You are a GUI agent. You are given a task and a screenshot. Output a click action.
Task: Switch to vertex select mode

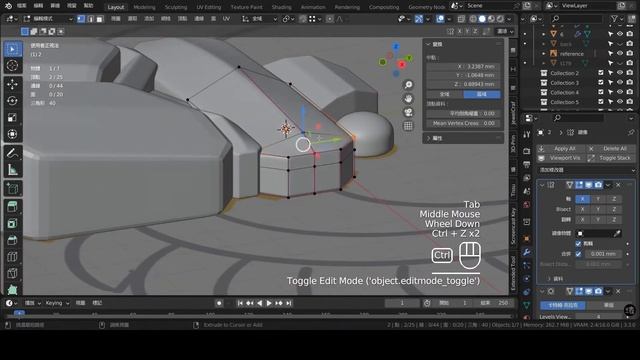click(81, 19)
